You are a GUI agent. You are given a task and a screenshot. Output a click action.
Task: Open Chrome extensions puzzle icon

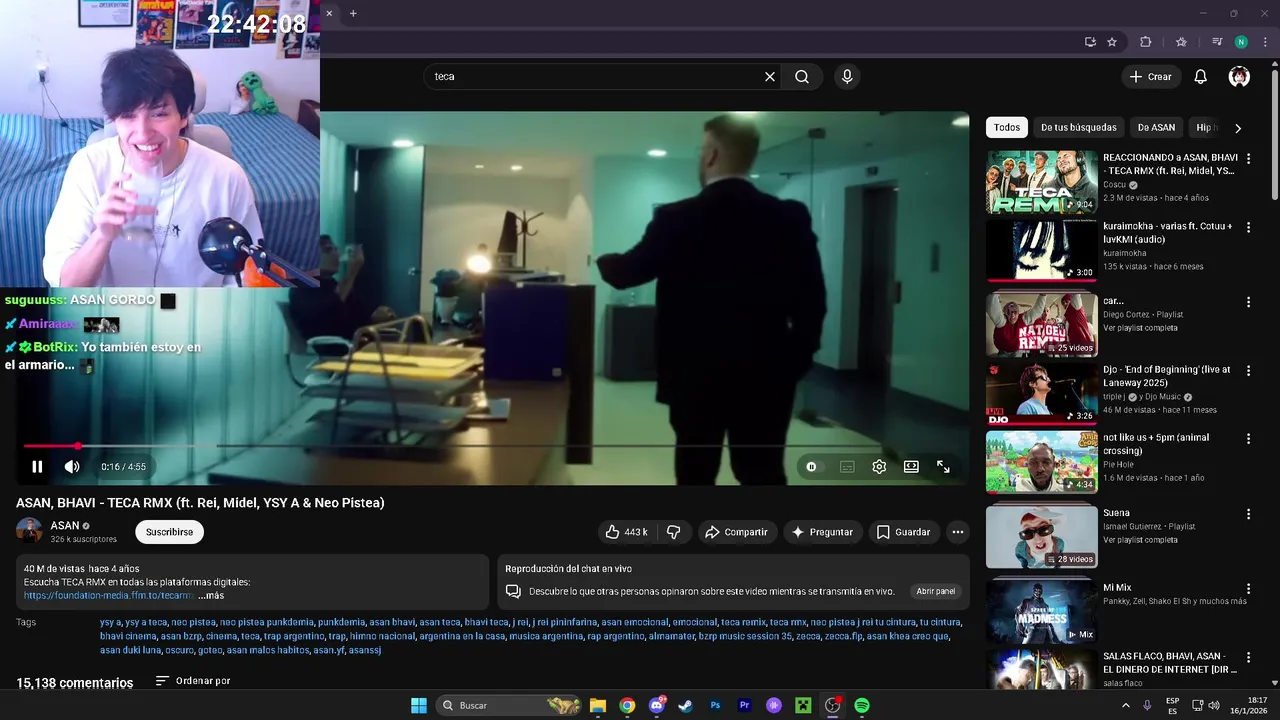pos(1146,42)
